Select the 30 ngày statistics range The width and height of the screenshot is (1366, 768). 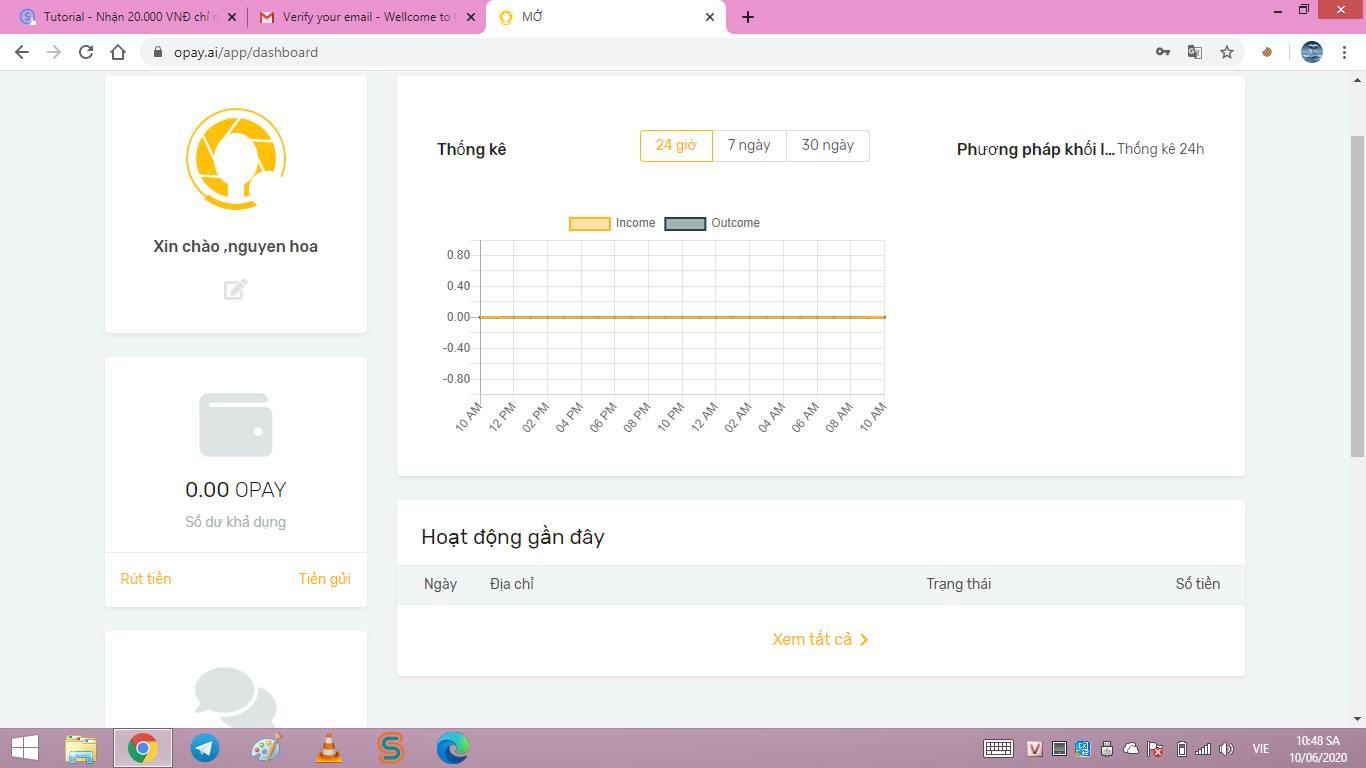tap(828, 145)
